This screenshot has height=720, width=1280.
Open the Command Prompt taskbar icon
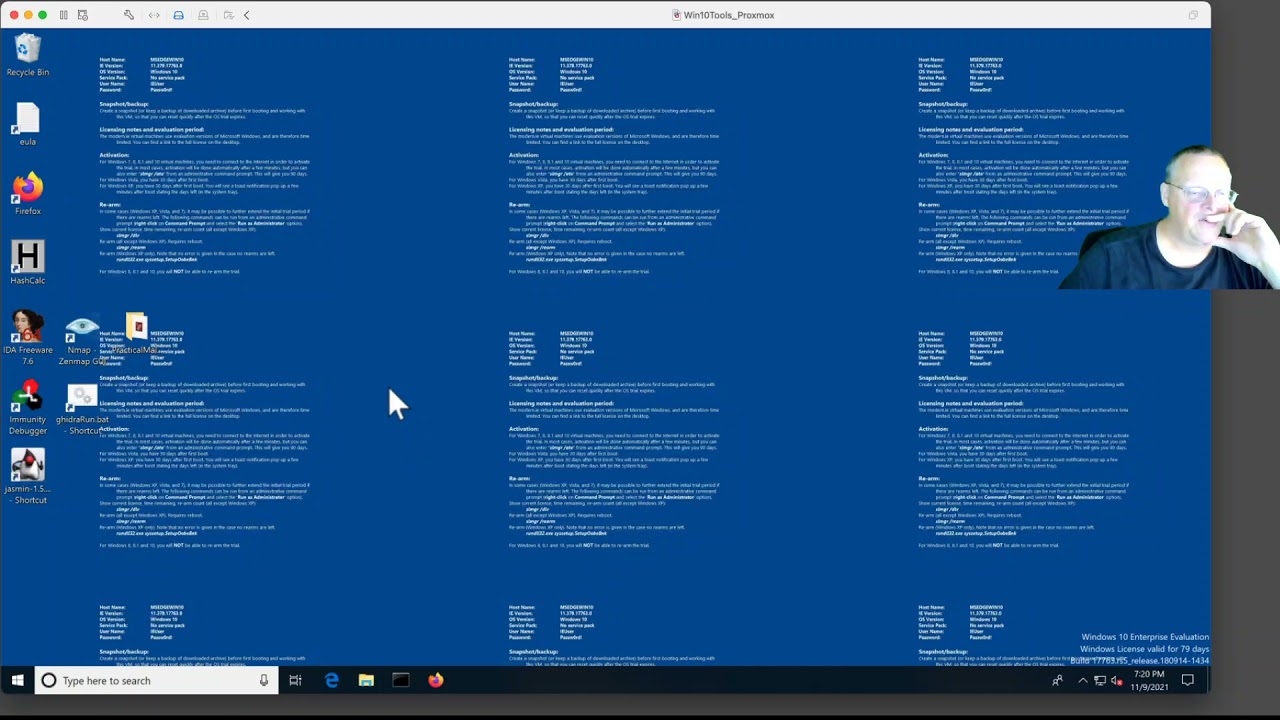click(x=401, y=681)
